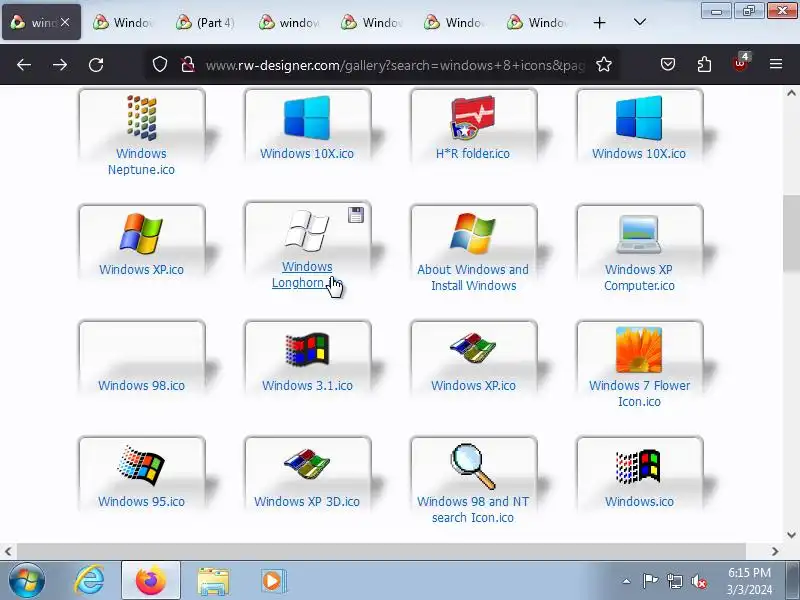Select the About Windows flag icon image

473,234
